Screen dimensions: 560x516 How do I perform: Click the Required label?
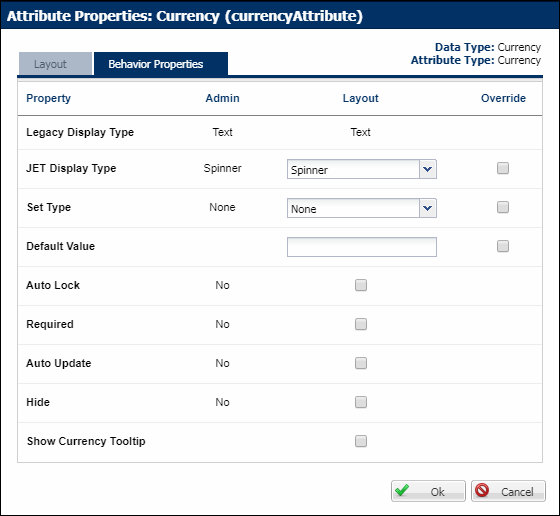[50, 324]
